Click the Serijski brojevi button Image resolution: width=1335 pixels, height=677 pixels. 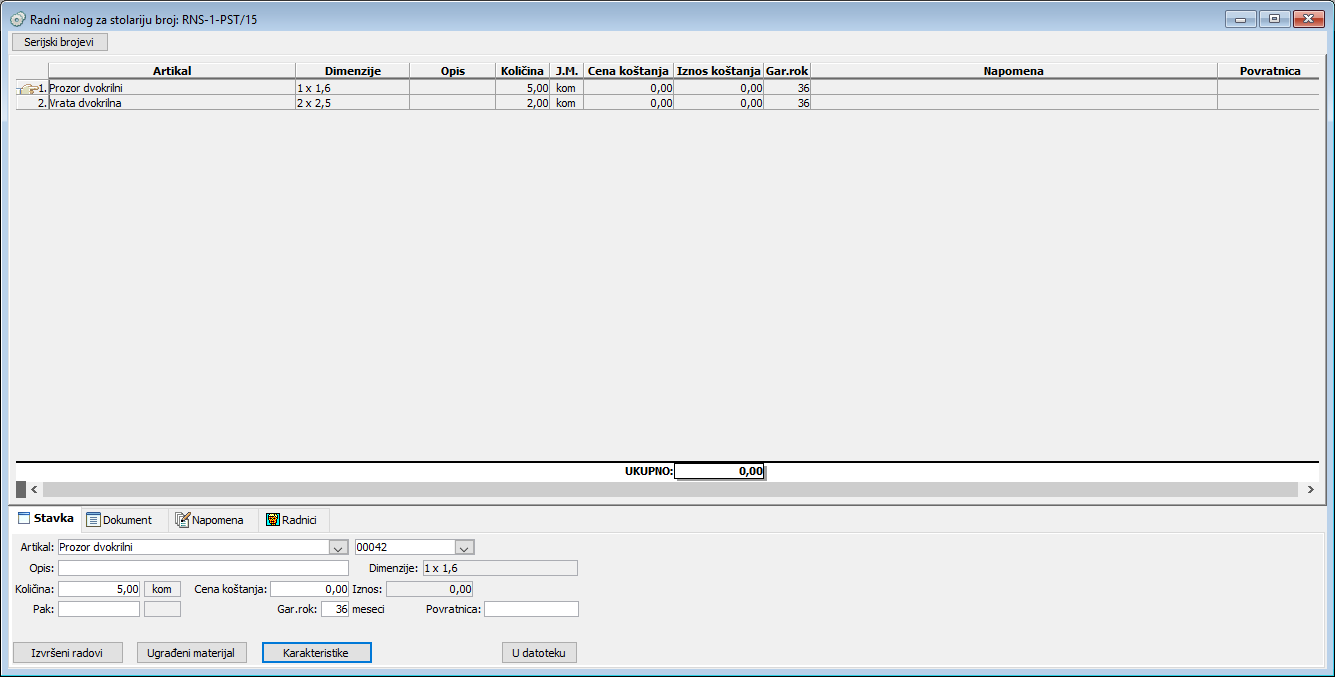tap(59, 42)
